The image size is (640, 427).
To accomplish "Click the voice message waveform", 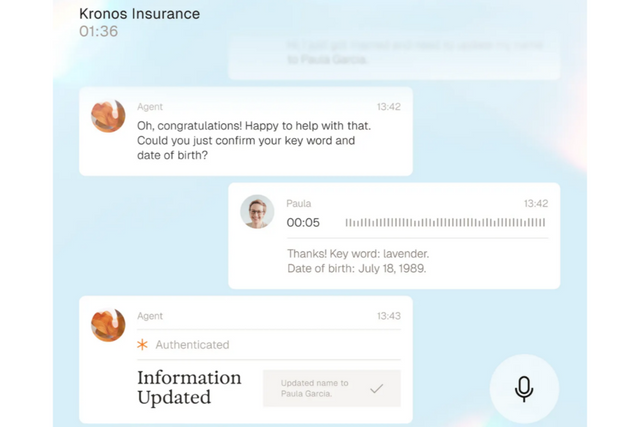I will pos(445,223).
